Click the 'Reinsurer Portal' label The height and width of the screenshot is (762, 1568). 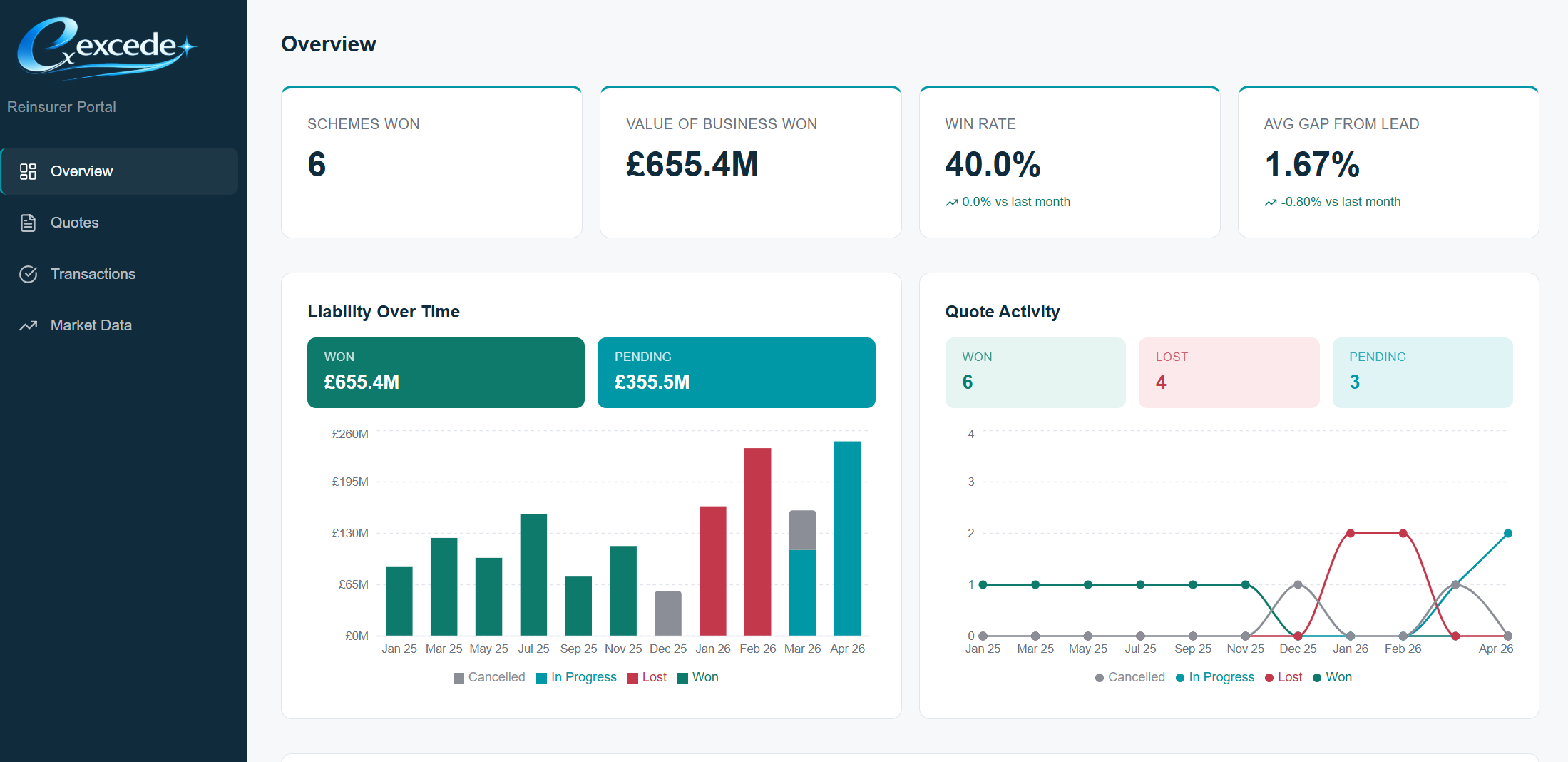(x=61, y=107)
